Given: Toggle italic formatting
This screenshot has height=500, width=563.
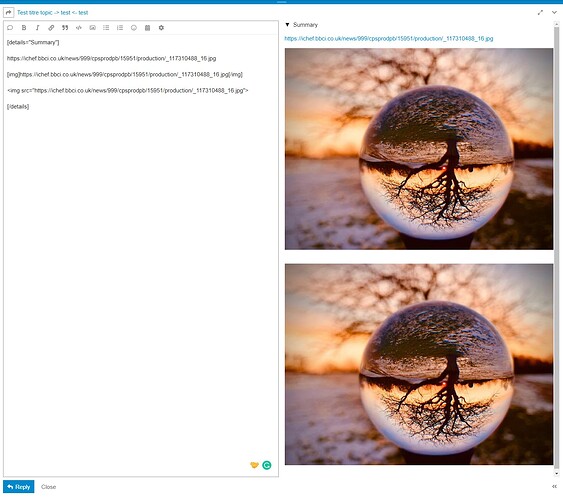Looking at the screenshot, I should click(x=37, y=28).
